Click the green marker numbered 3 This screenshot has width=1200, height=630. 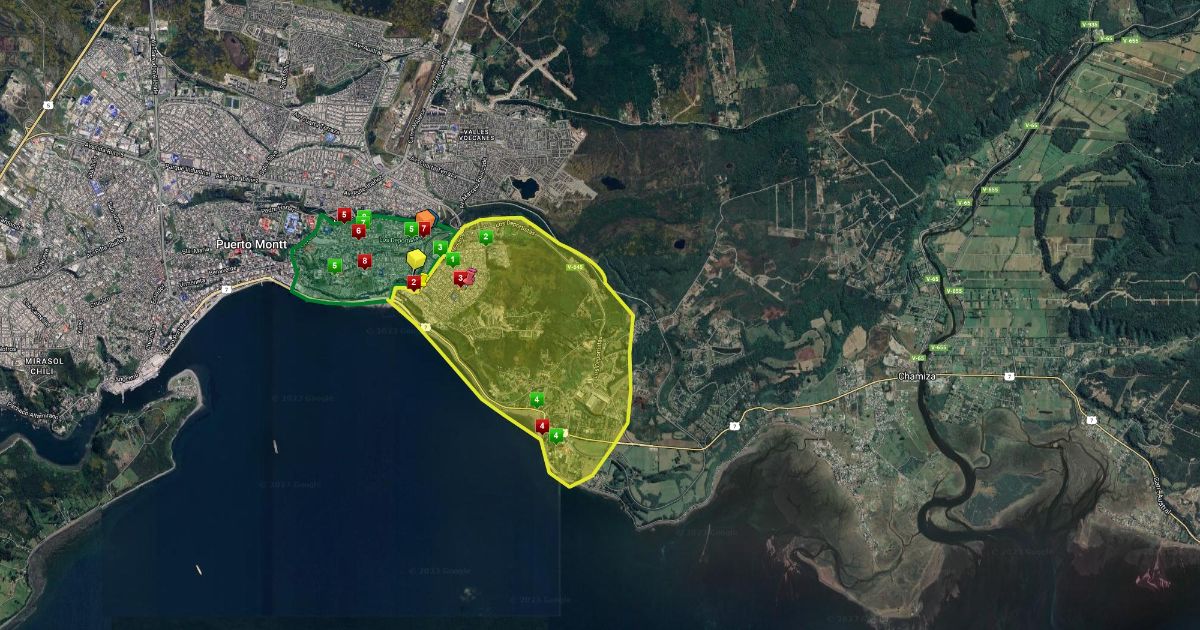pos(440,247)
